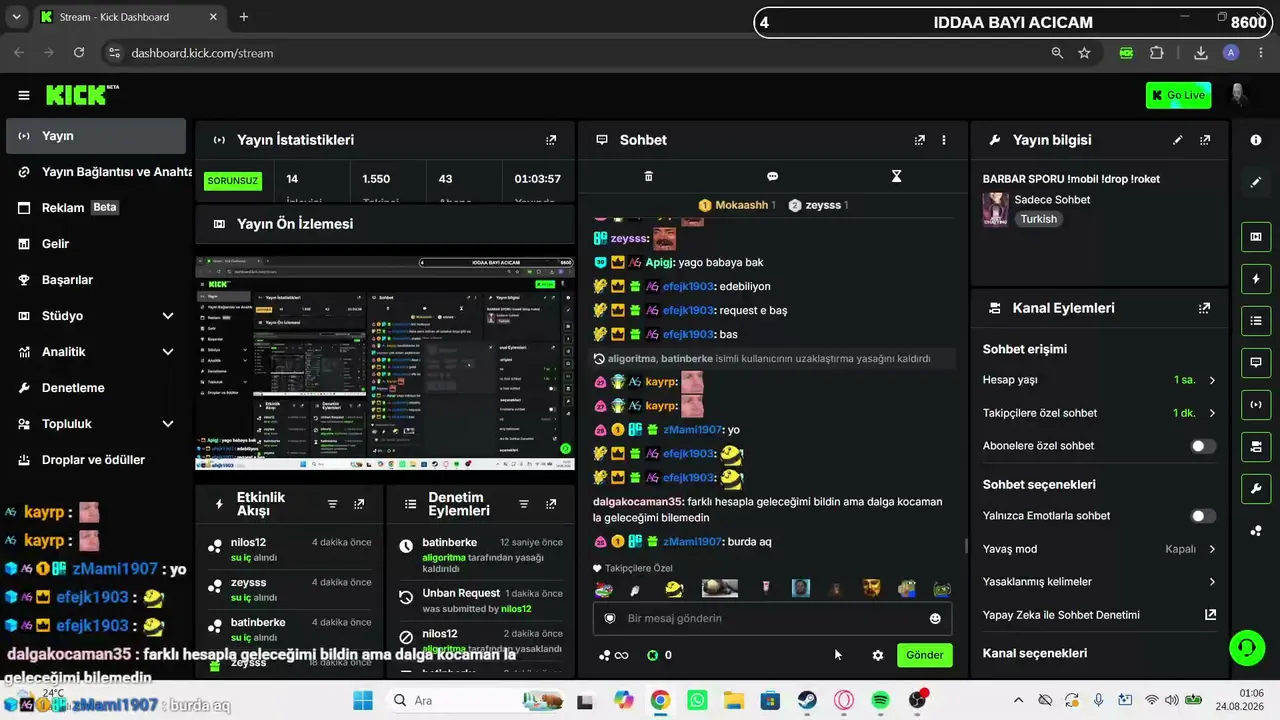Open Başarılar sidebar item
Screen dimensions: 1280x720
coord(96,280)
